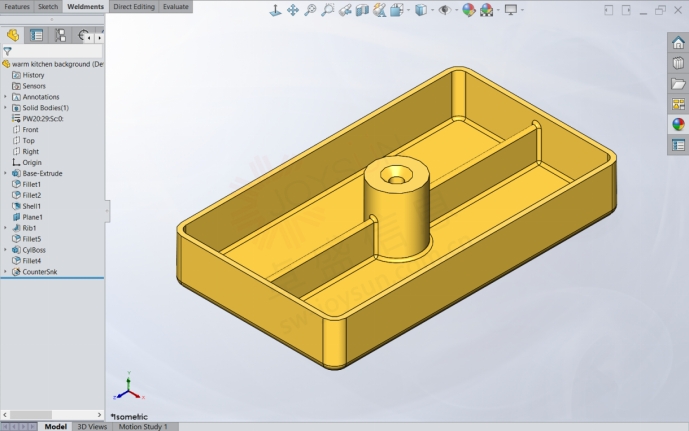Click the filter input field in tree
The image size is (689, 431).
(x=57, y=51)
